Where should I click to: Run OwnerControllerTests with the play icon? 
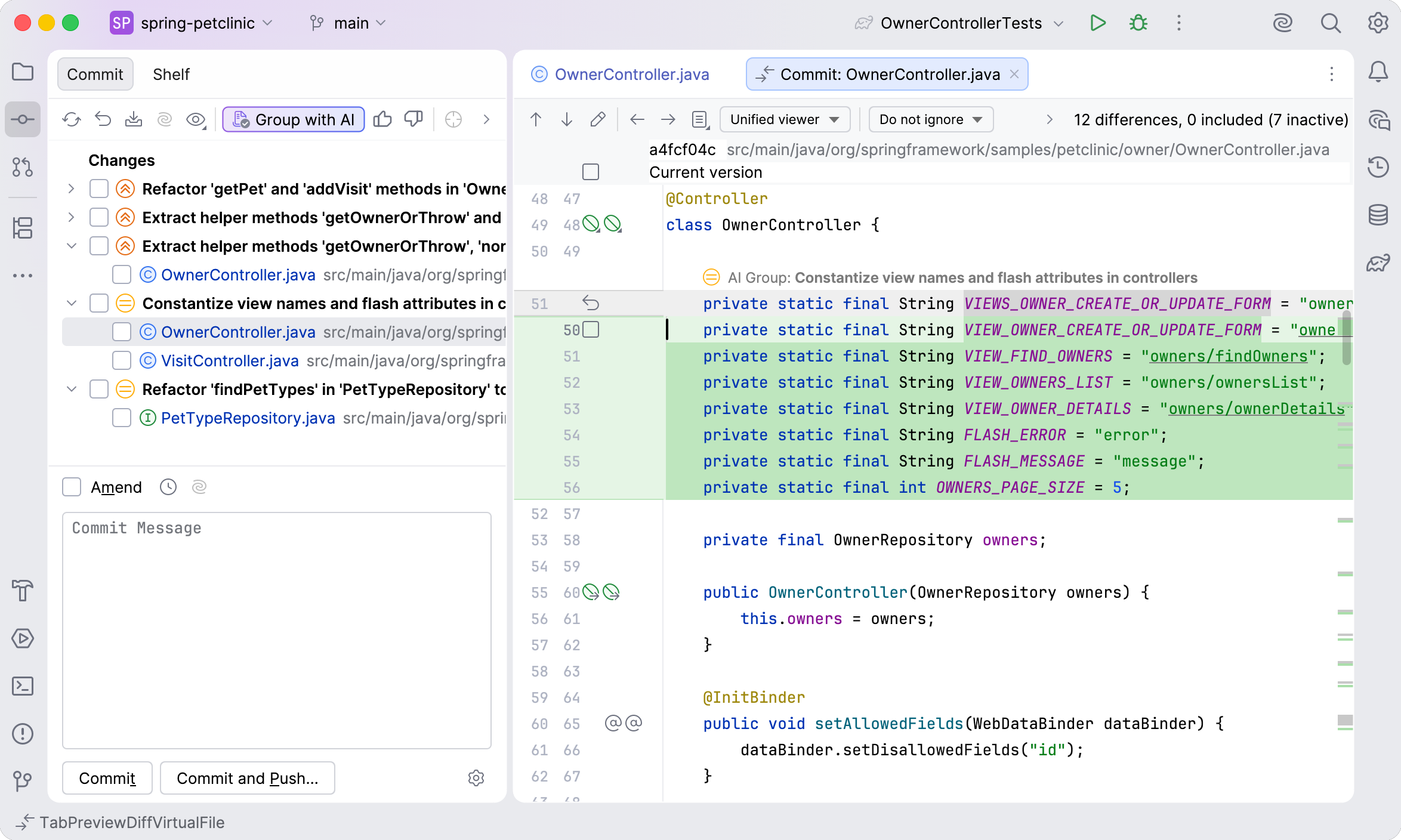click(x=1098, y=23)
